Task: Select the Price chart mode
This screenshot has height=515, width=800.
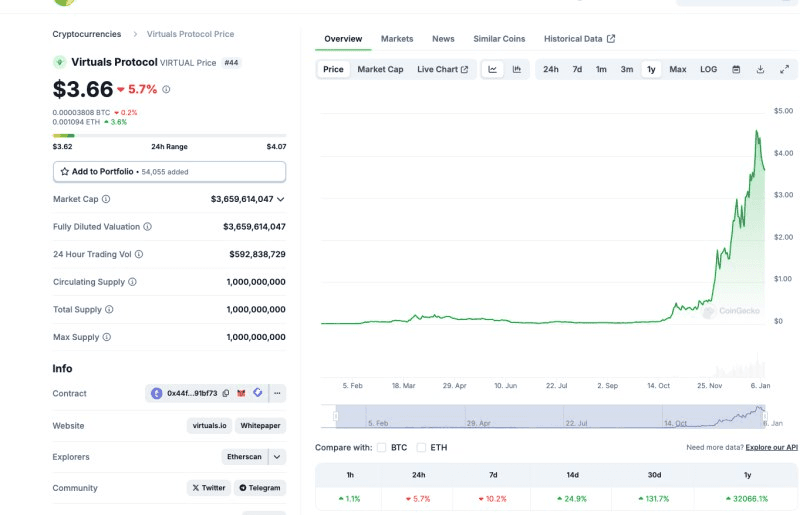Action: [333, 69]
